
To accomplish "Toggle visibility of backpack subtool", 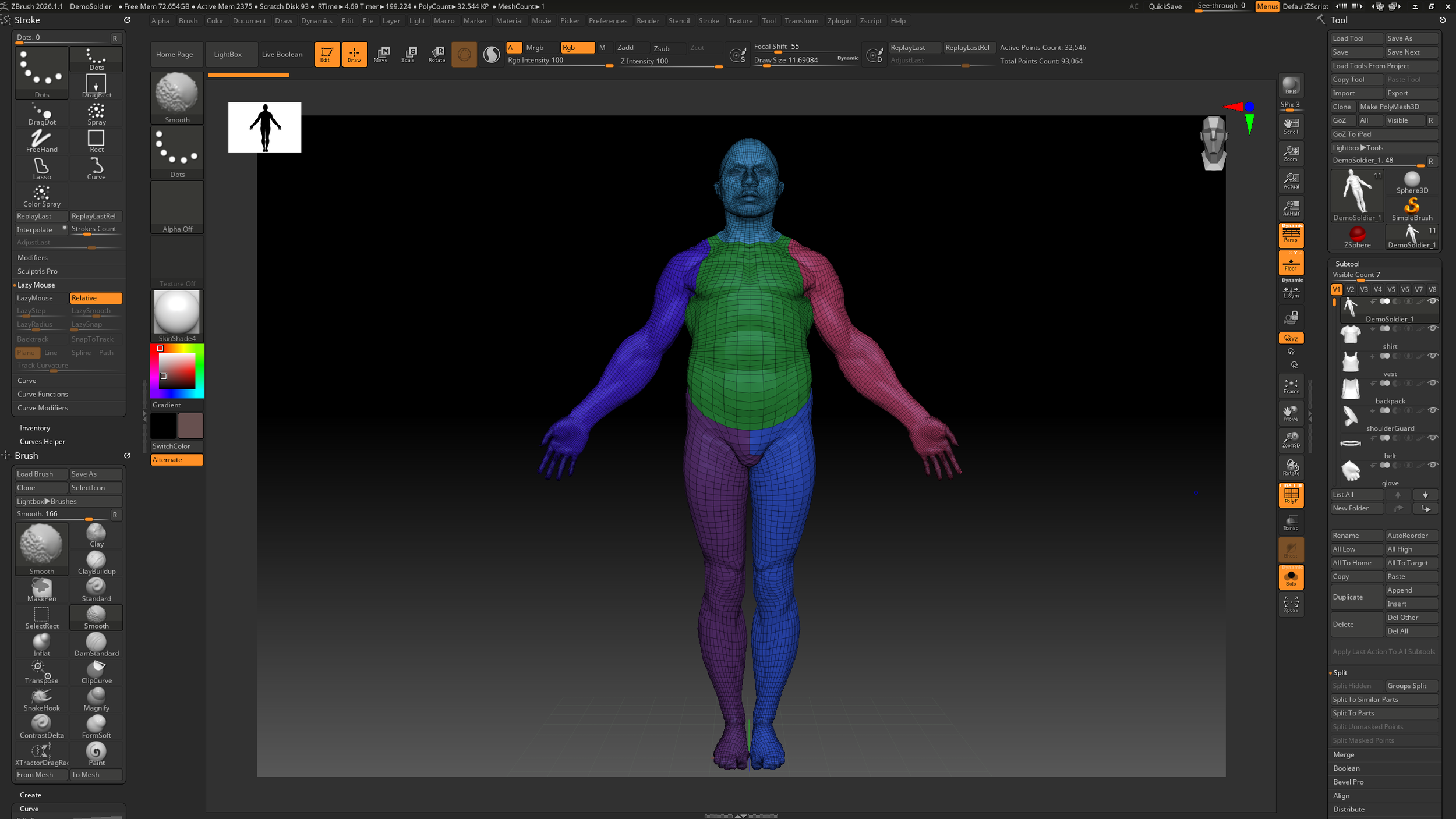I will click(x=1432, y=384).
